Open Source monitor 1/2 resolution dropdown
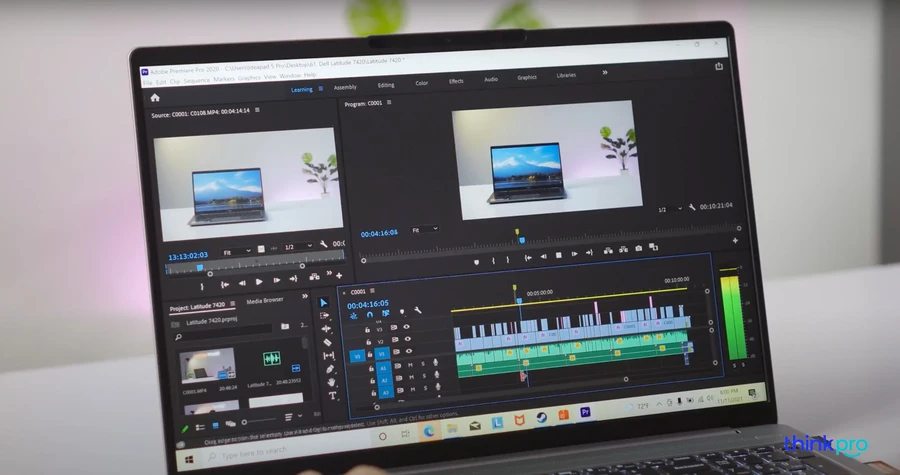 (x=298, y=247)
